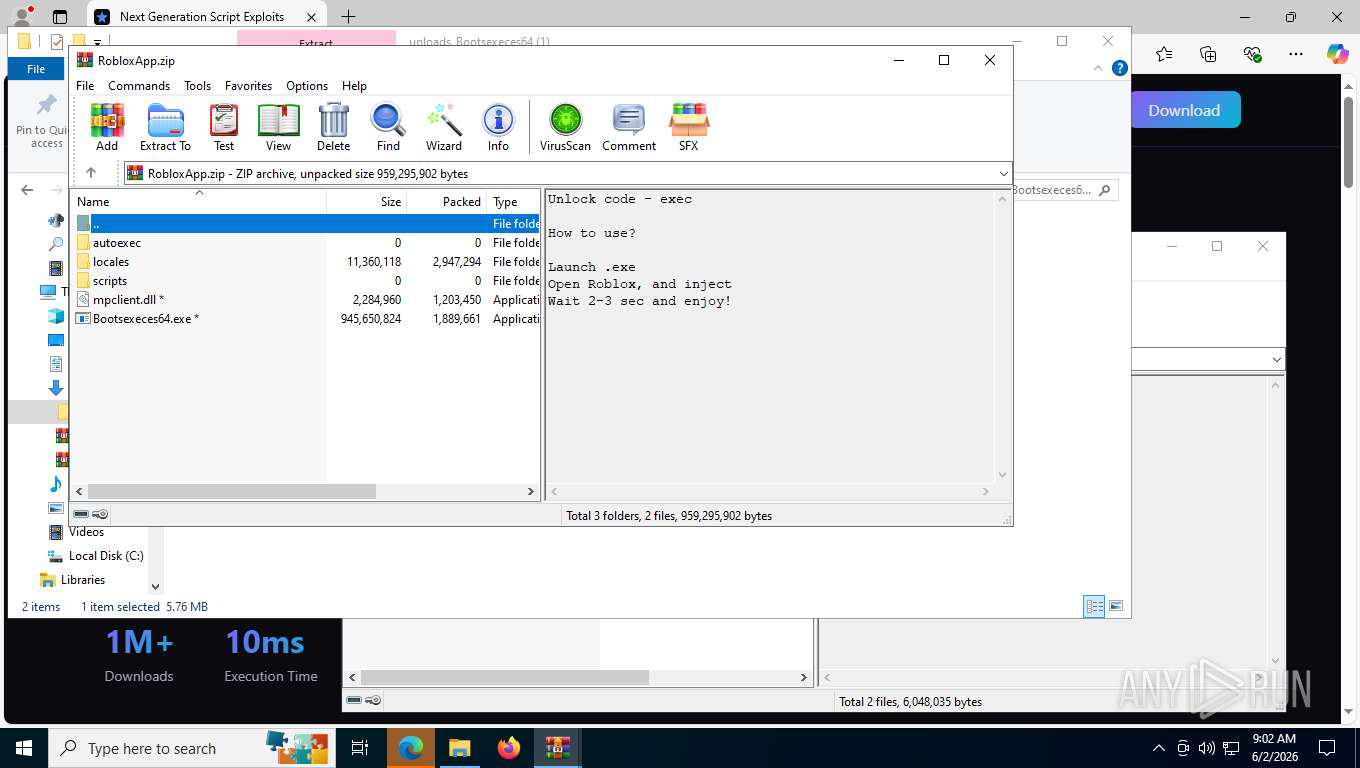Click the Download button on the webpage
Viewport: 1360px width, 768px height.
1184,110
